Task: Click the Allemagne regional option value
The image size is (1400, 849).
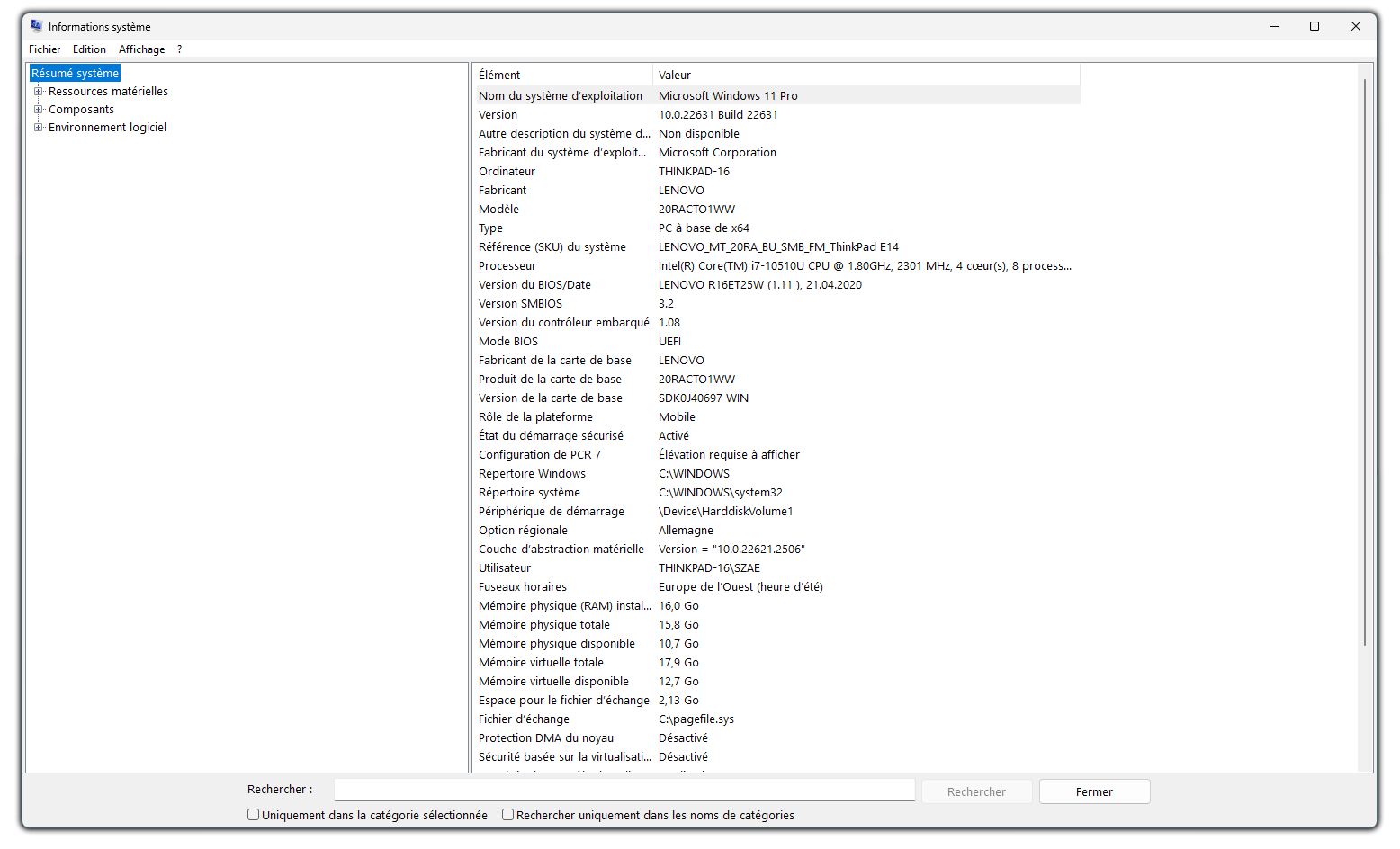Action: 686,531
